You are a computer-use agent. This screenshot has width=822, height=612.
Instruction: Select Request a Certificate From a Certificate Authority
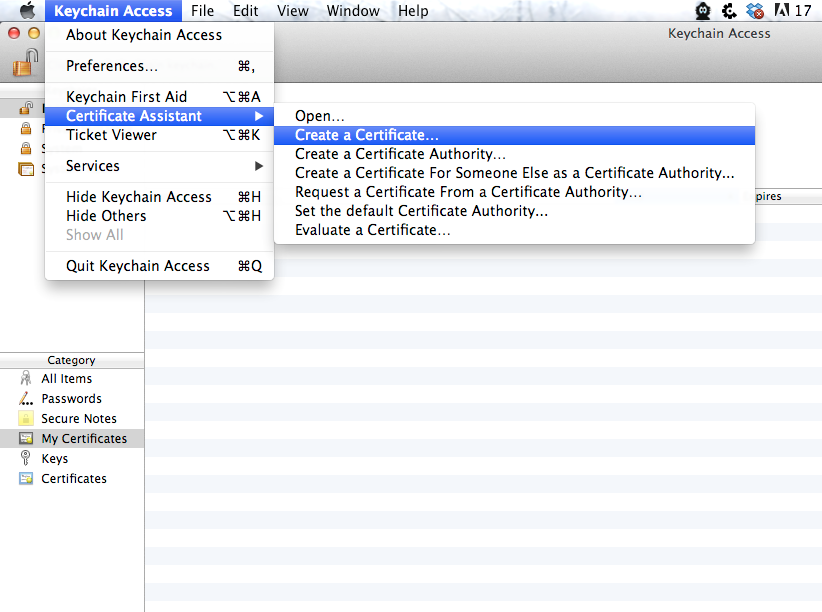click(468, 192)
